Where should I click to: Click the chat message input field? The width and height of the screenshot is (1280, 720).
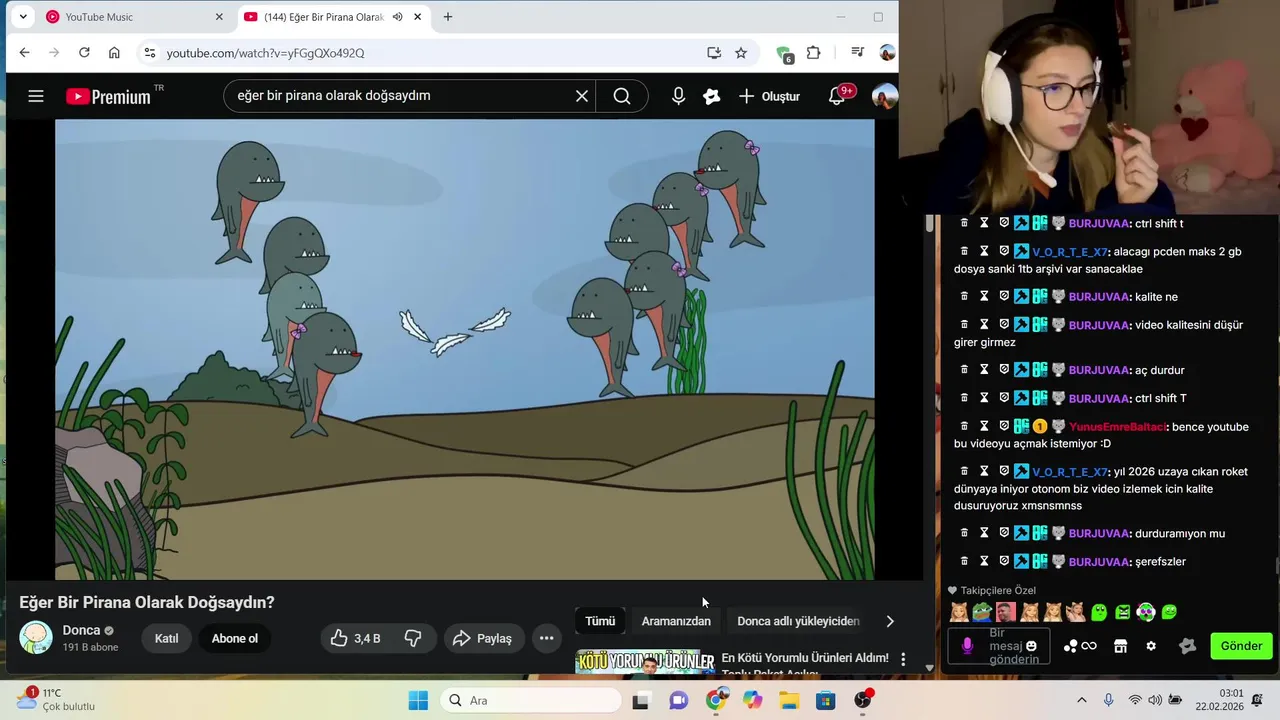[x=998, y=646]
